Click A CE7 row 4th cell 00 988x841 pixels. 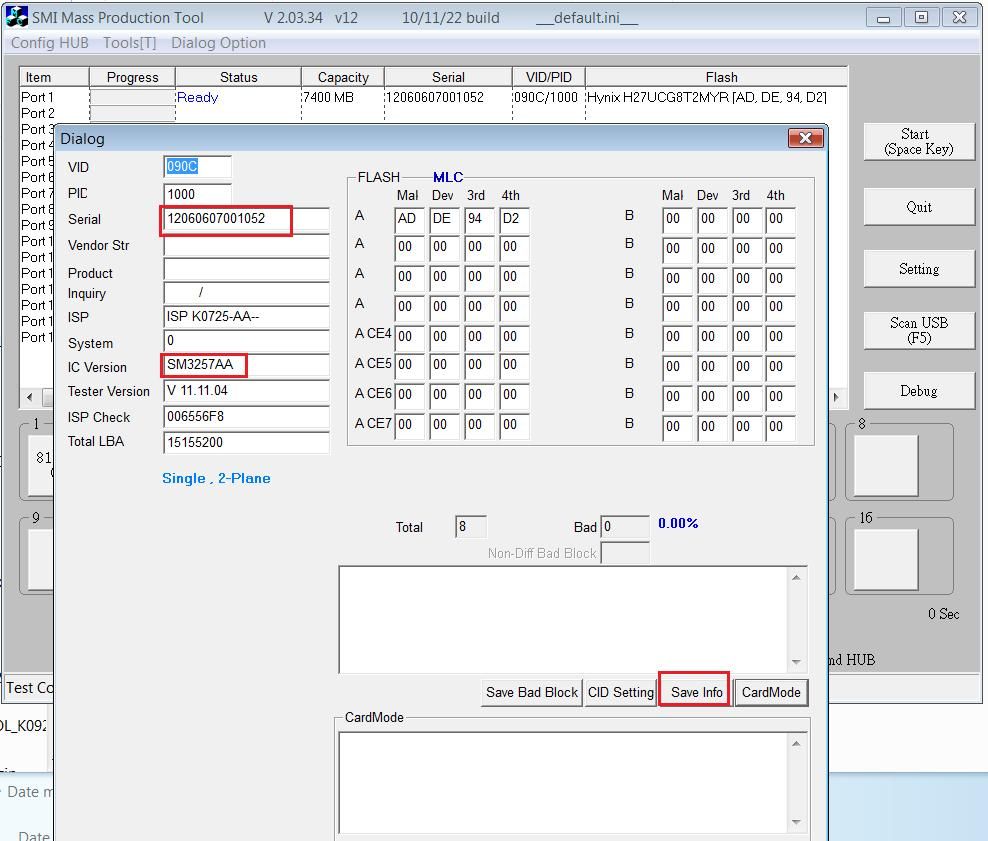[514, 425]
